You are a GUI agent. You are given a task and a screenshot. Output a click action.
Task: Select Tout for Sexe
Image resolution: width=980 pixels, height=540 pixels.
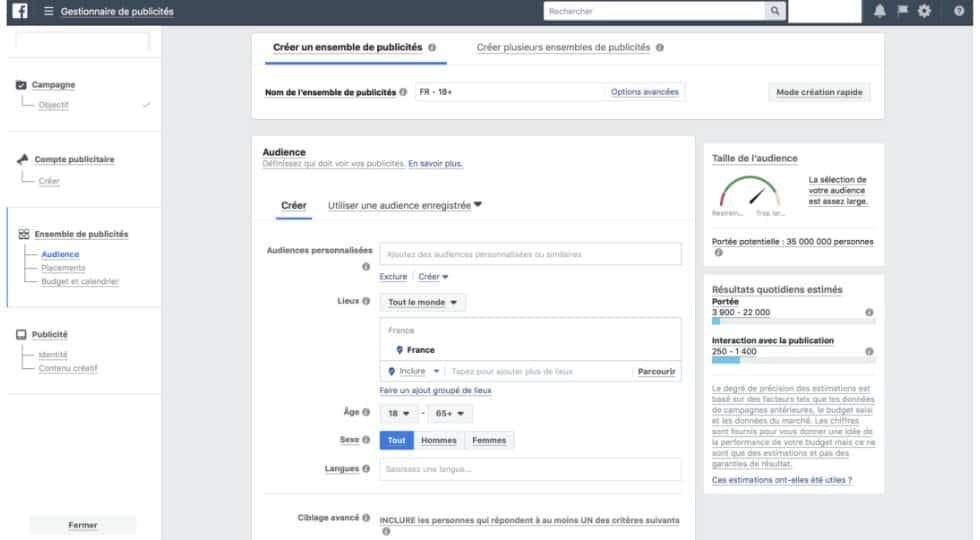(396, 440)
